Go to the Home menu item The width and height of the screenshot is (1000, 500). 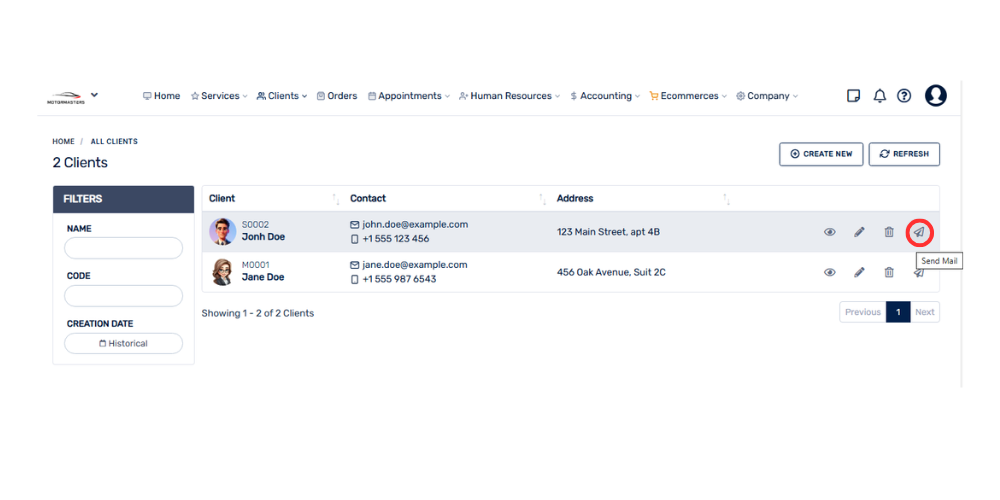tap(161, 96)
